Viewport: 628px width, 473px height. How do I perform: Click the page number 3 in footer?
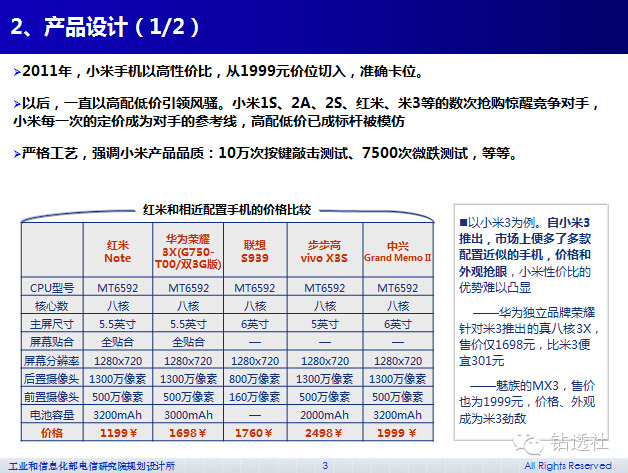[x=325, y=465]
